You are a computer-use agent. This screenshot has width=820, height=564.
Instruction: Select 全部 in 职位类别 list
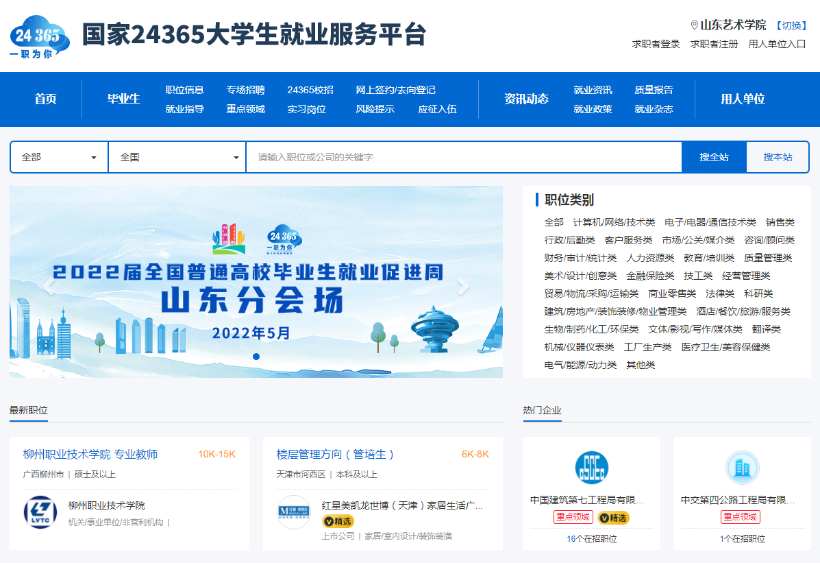click(554, 222)
